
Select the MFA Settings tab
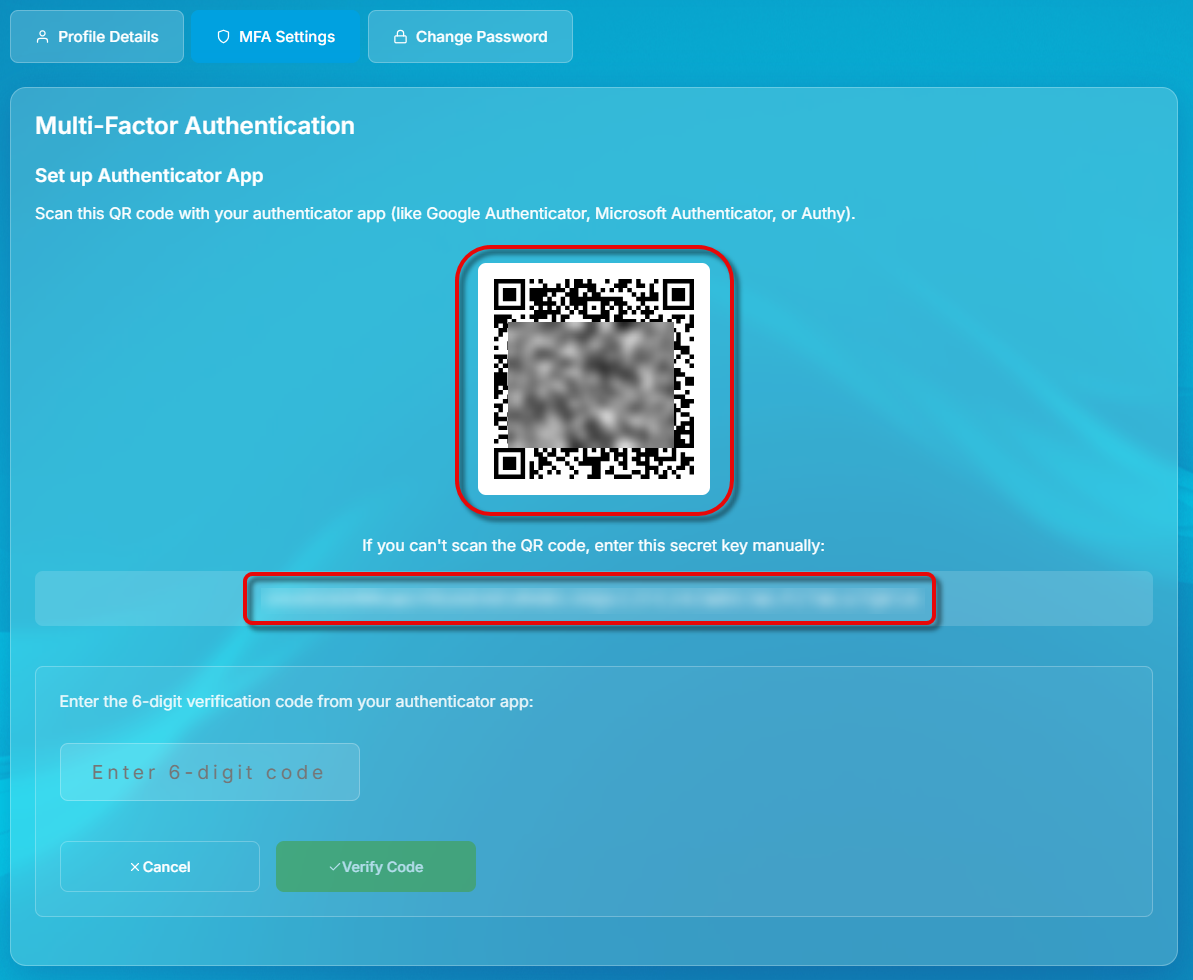point(276,36)
